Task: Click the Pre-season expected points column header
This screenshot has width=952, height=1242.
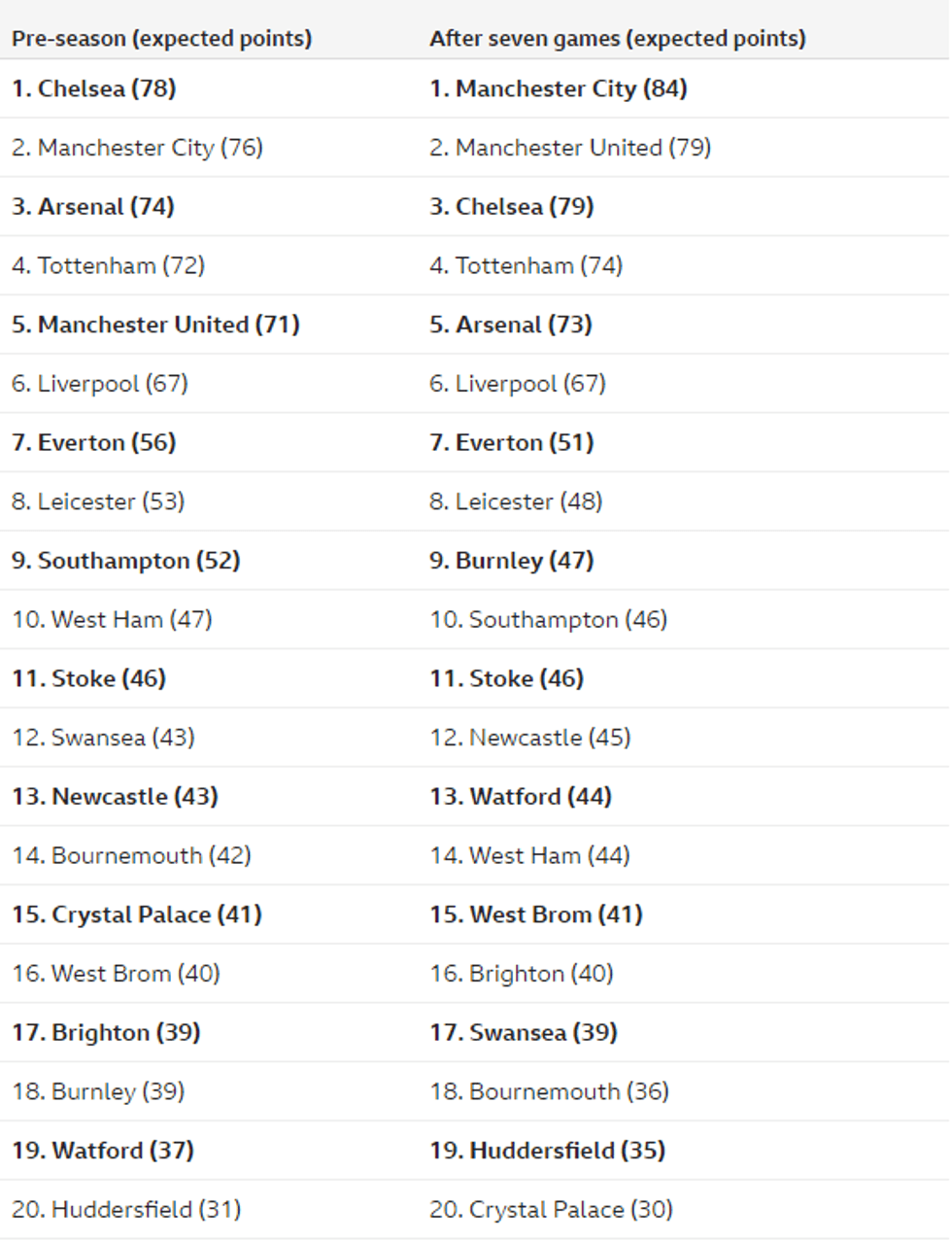Action: click(x=161, y=39)
